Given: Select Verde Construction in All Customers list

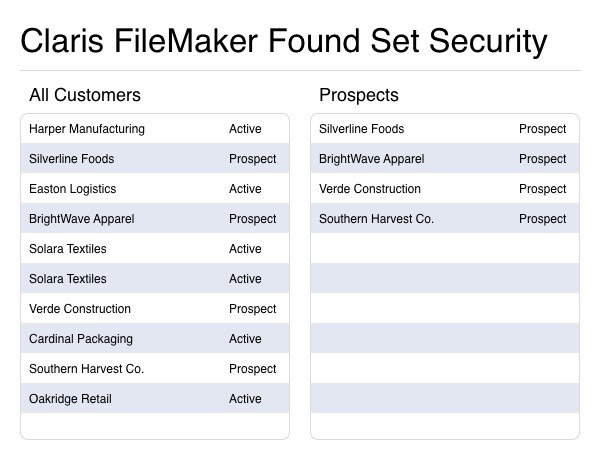Looking at the screenshot, I should 80,309.
